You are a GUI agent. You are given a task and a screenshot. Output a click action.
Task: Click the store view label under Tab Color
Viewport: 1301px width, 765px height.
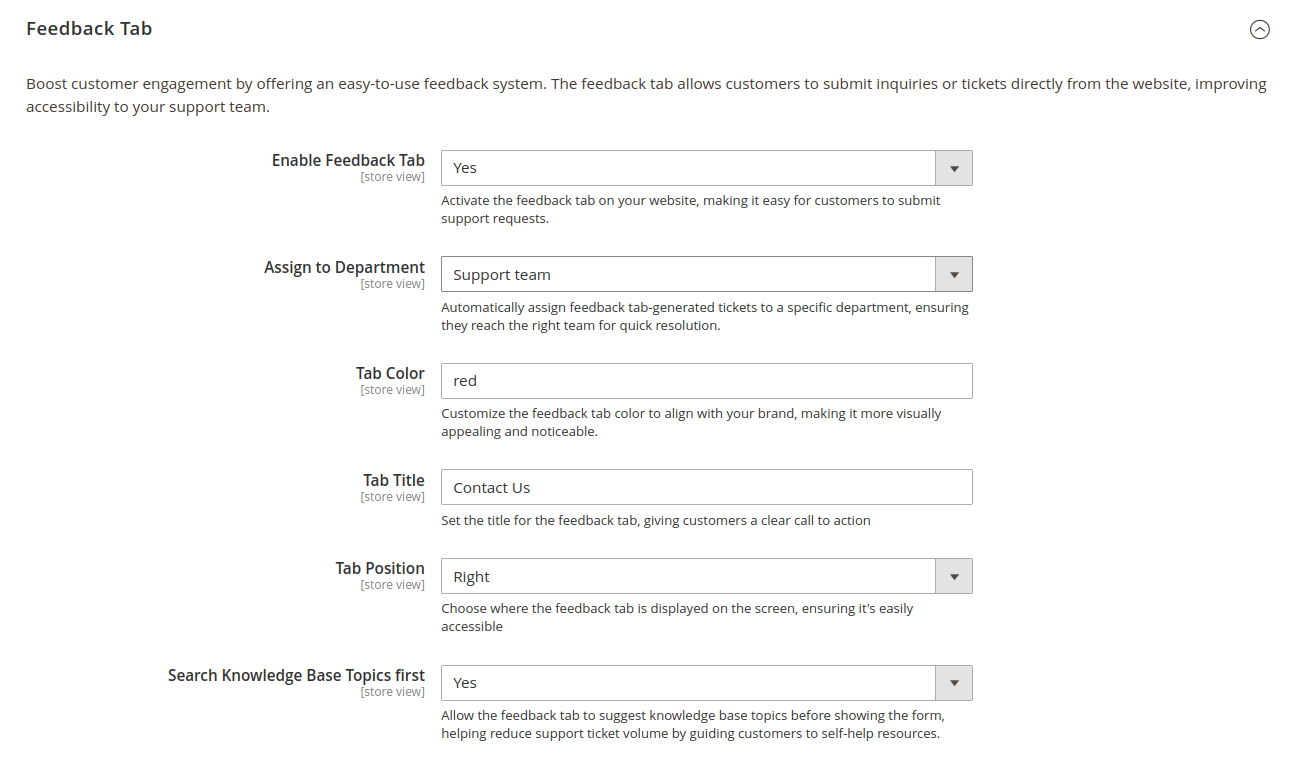click(392, 389)
